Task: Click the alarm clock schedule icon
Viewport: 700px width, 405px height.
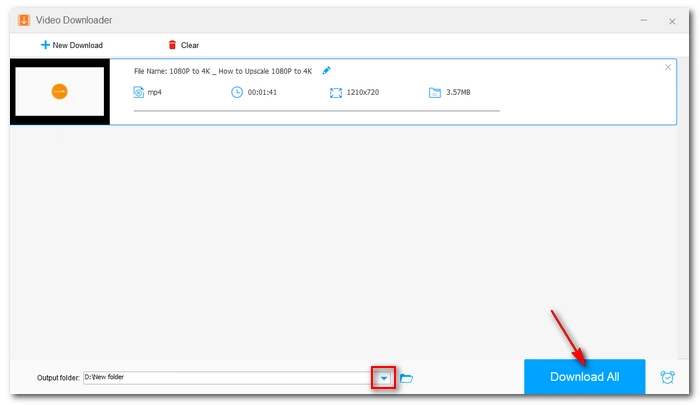Action: click(667, 377)
